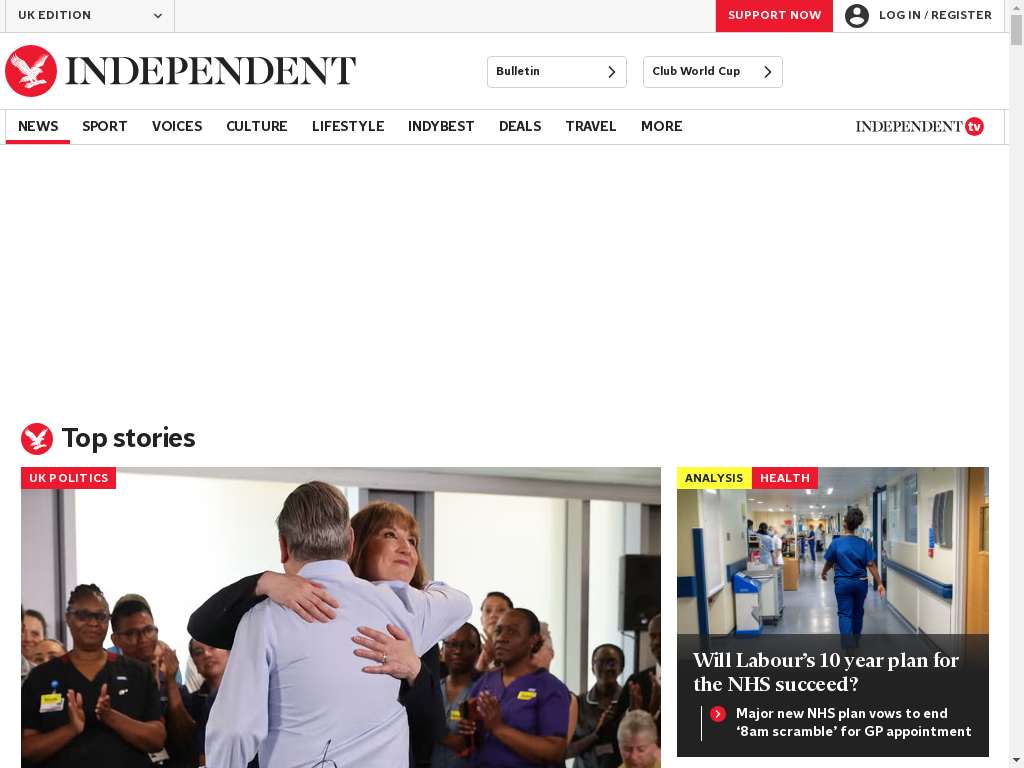Click the arrow in Club World Cup button
The height and width of the screenshot is (768, 1024).
pos(767,72)
